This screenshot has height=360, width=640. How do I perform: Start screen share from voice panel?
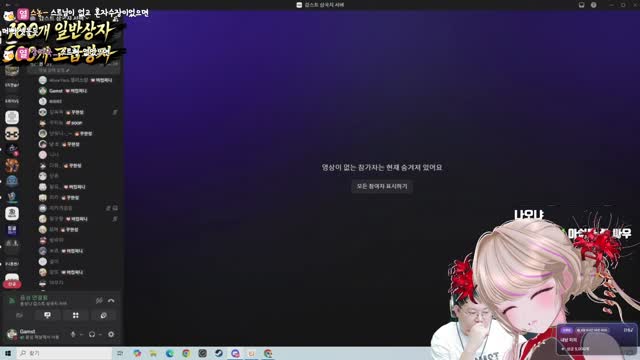(47, 316)
